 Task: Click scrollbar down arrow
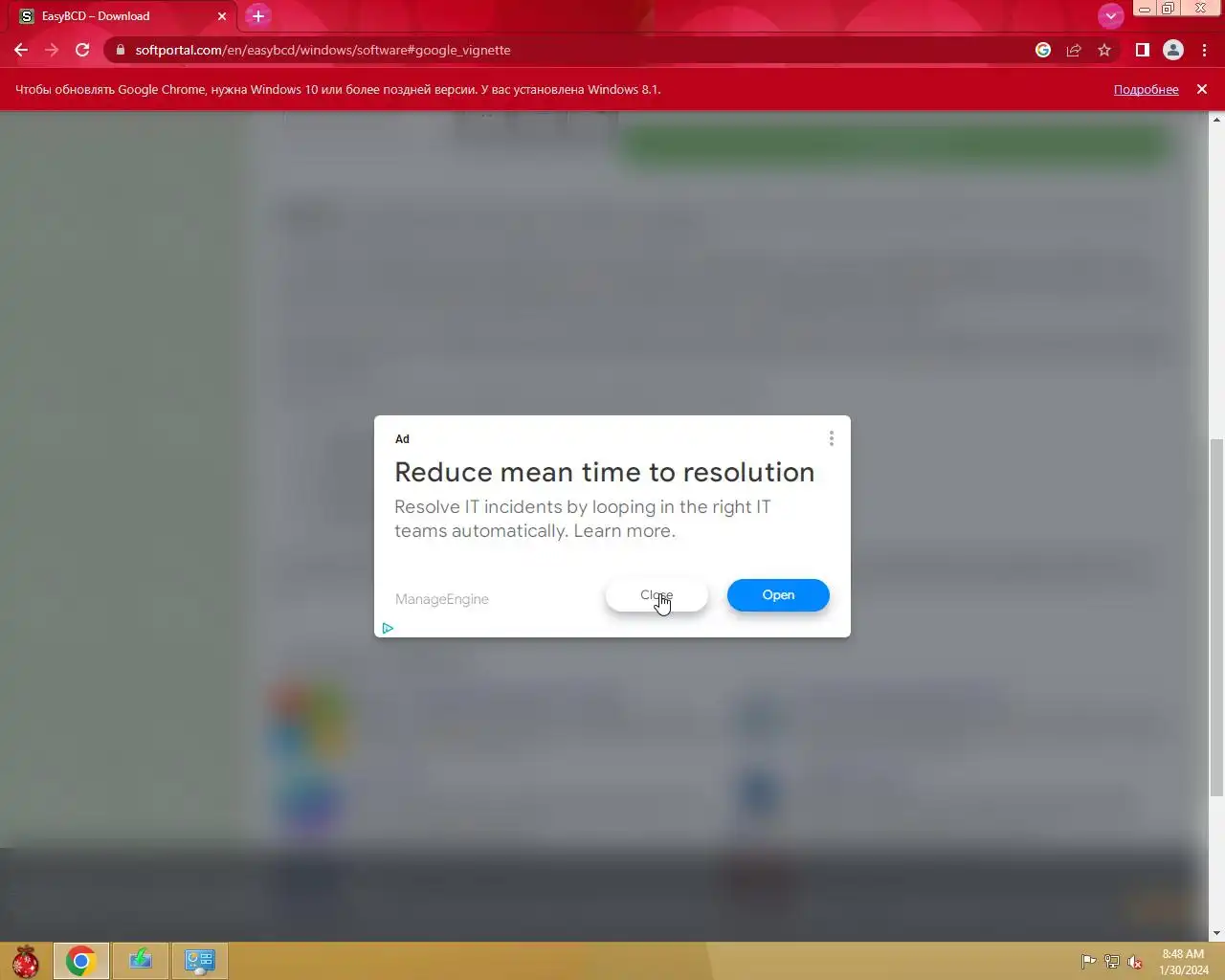coord(1216,933)
